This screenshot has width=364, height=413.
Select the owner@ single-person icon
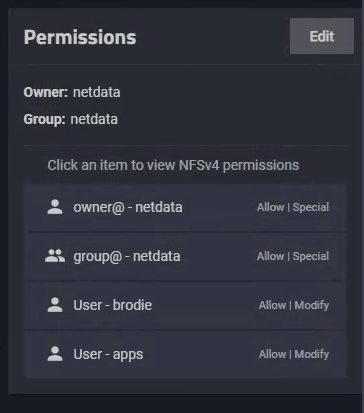(x=55, y=207)
